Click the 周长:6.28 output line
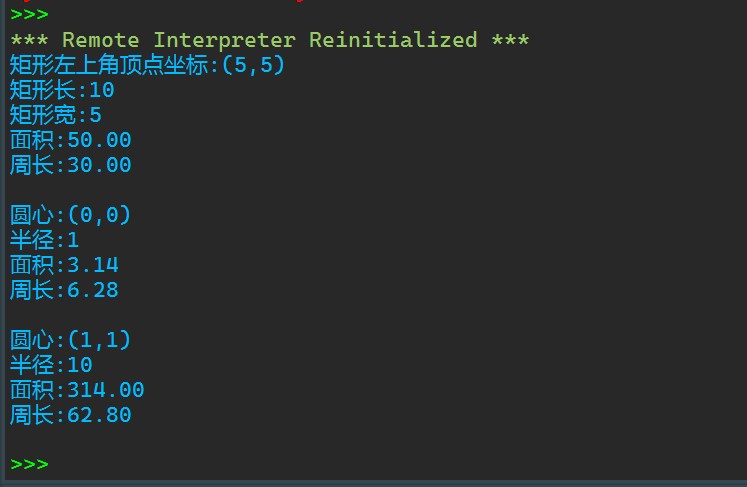Image resolution: width=747 pixels, height=487 pixels. click(63, 290)
